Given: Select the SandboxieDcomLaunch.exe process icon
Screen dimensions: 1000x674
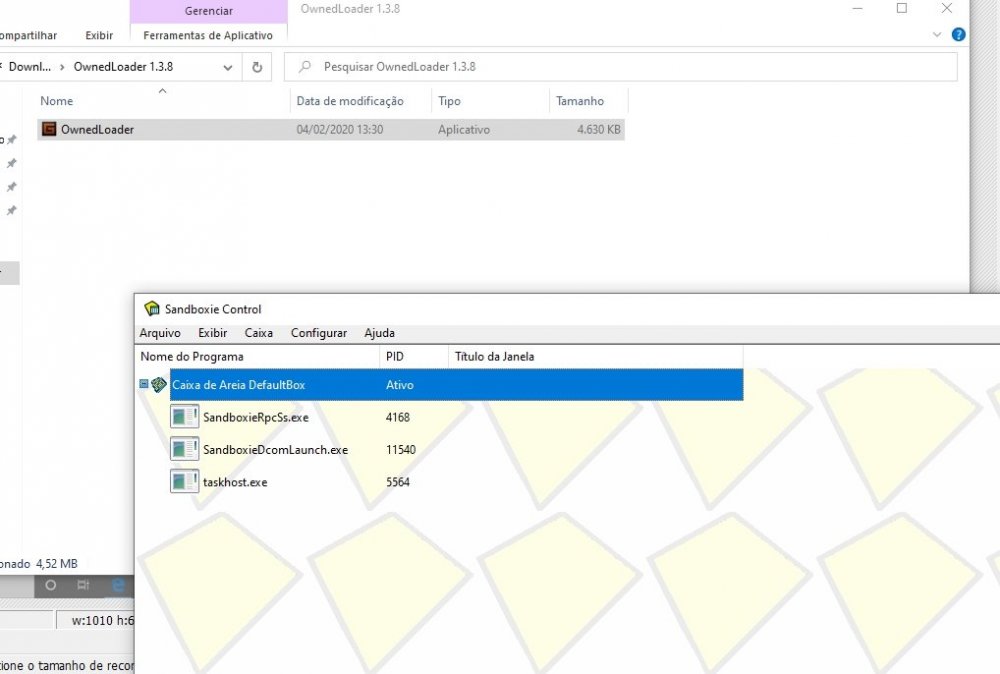Looking at the screenshot, I should [184, 450].
